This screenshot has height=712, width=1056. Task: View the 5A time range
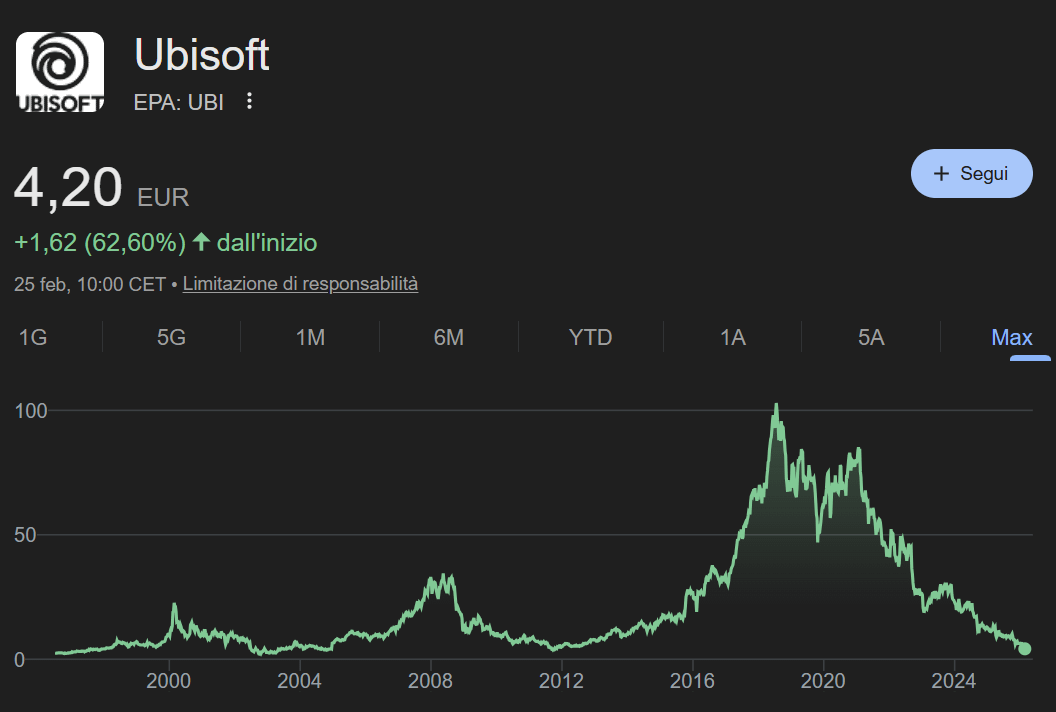point(871,338)
